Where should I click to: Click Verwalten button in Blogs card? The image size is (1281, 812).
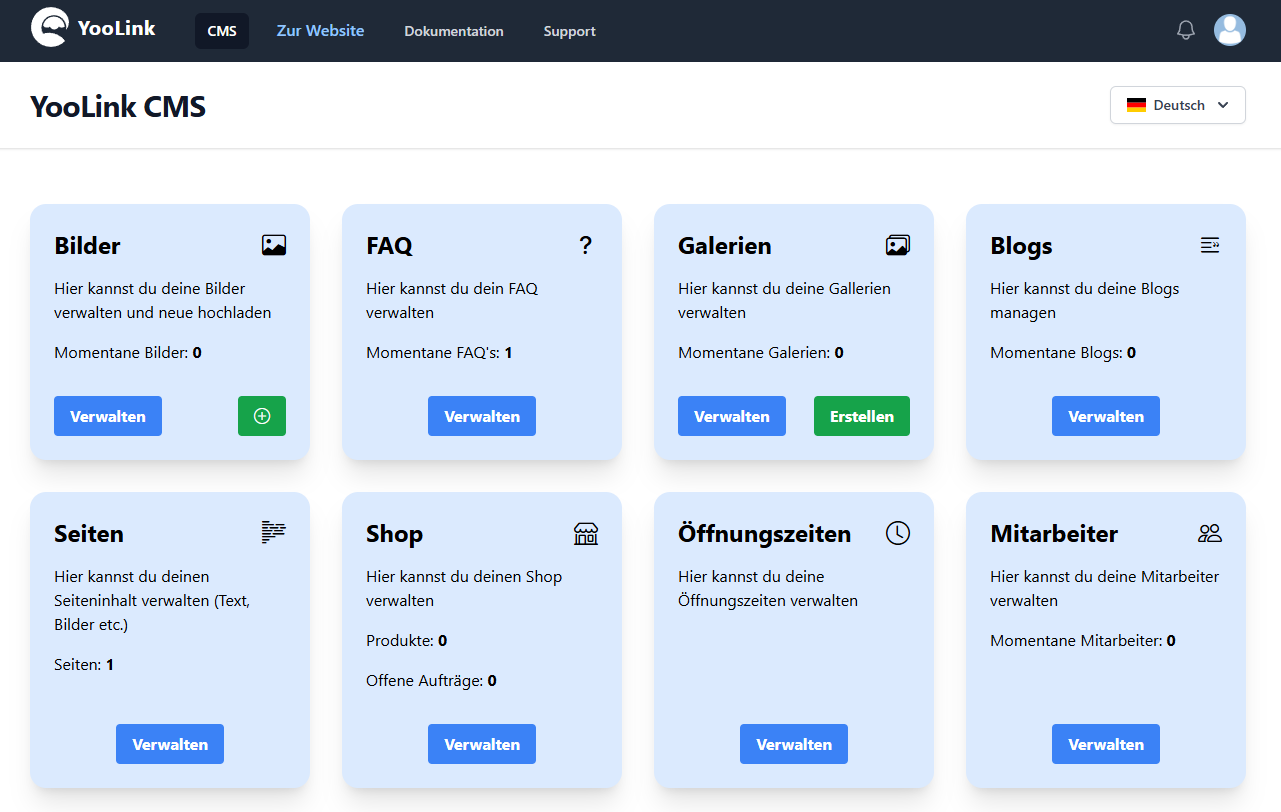point(1106,416)
